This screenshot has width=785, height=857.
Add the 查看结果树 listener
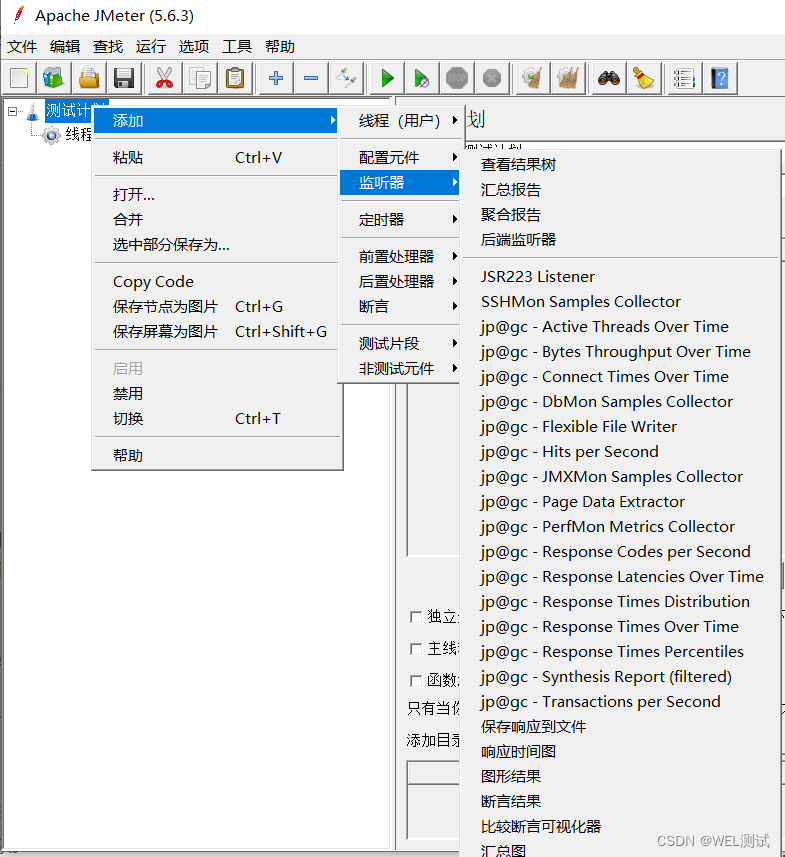pyautogui.click(x=620, y=165)
